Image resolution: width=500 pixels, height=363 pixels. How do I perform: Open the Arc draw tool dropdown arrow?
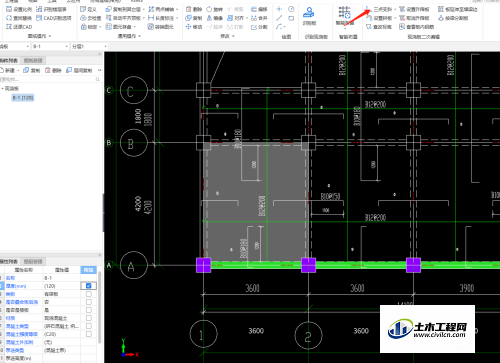tap(284, 27)
